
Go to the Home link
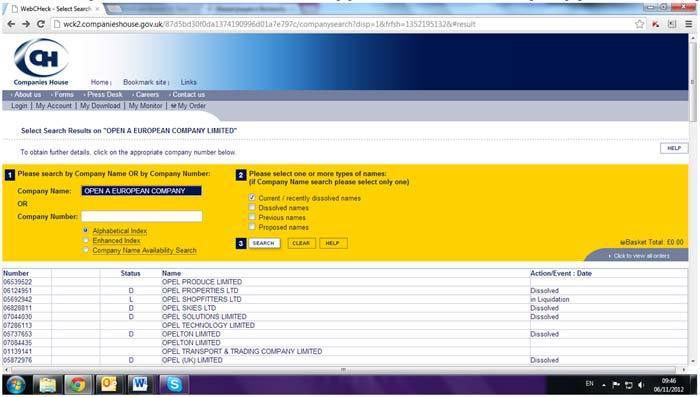[100, 82]
